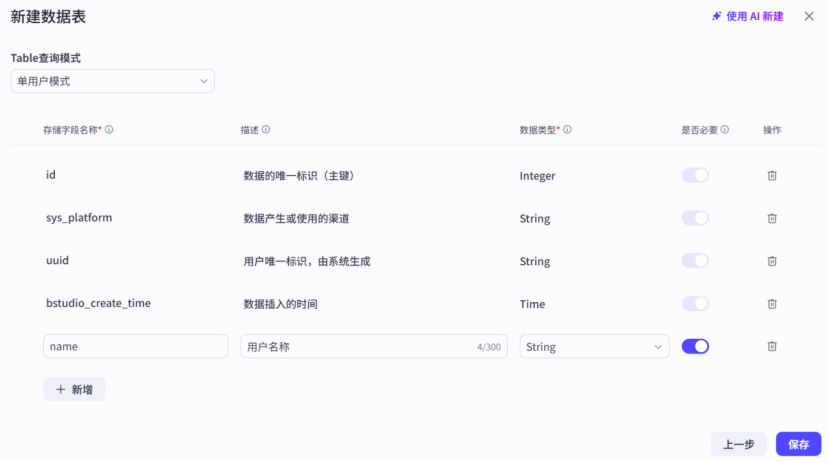Show info for 是否必要 column
828x462 pixels.
[724, 129]
